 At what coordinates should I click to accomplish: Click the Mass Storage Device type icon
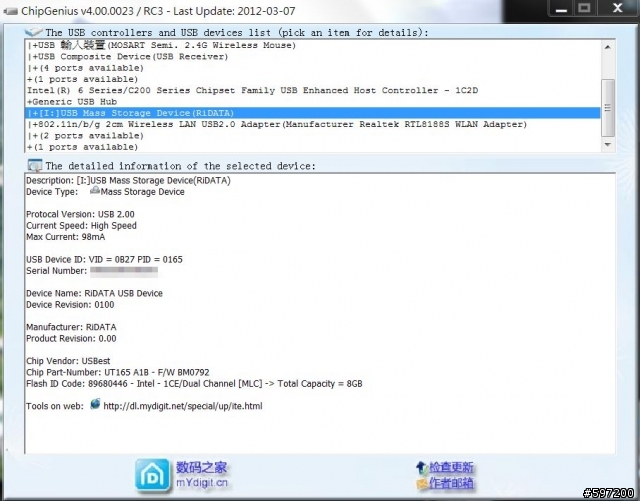point(95,190)
